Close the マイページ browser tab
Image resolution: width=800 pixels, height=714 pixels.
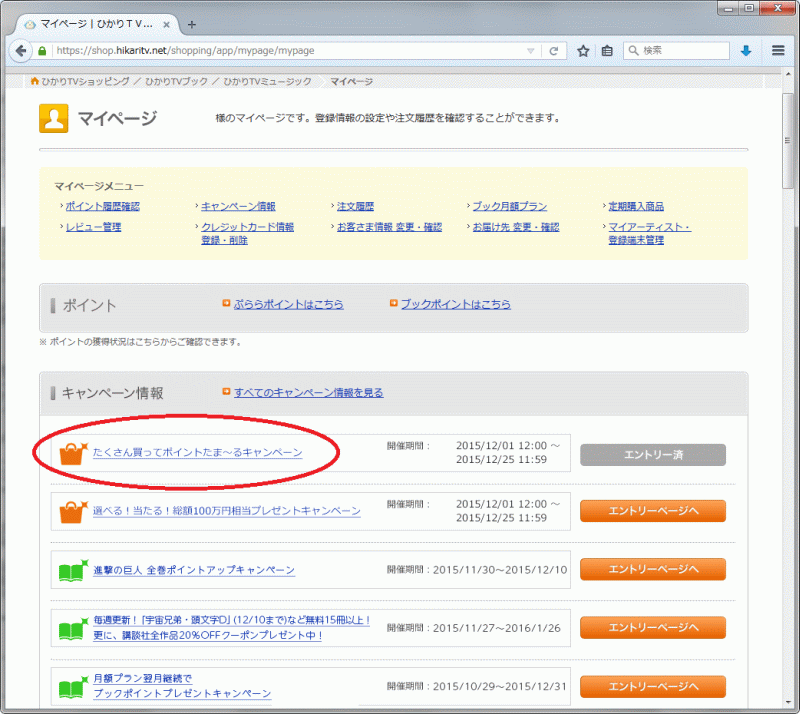tap(166, 24)
